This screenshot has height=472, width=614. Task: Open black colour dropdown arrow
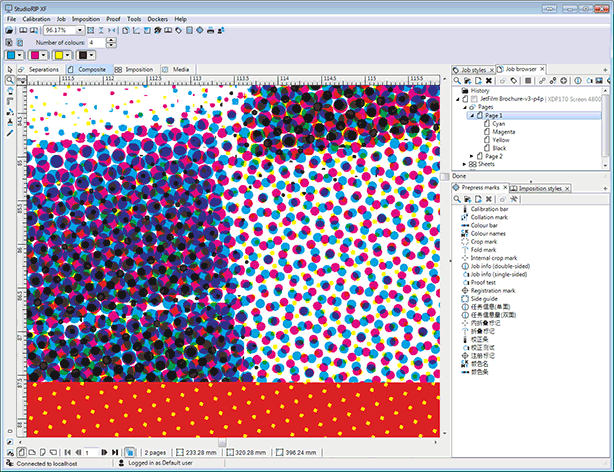[91, 55]
